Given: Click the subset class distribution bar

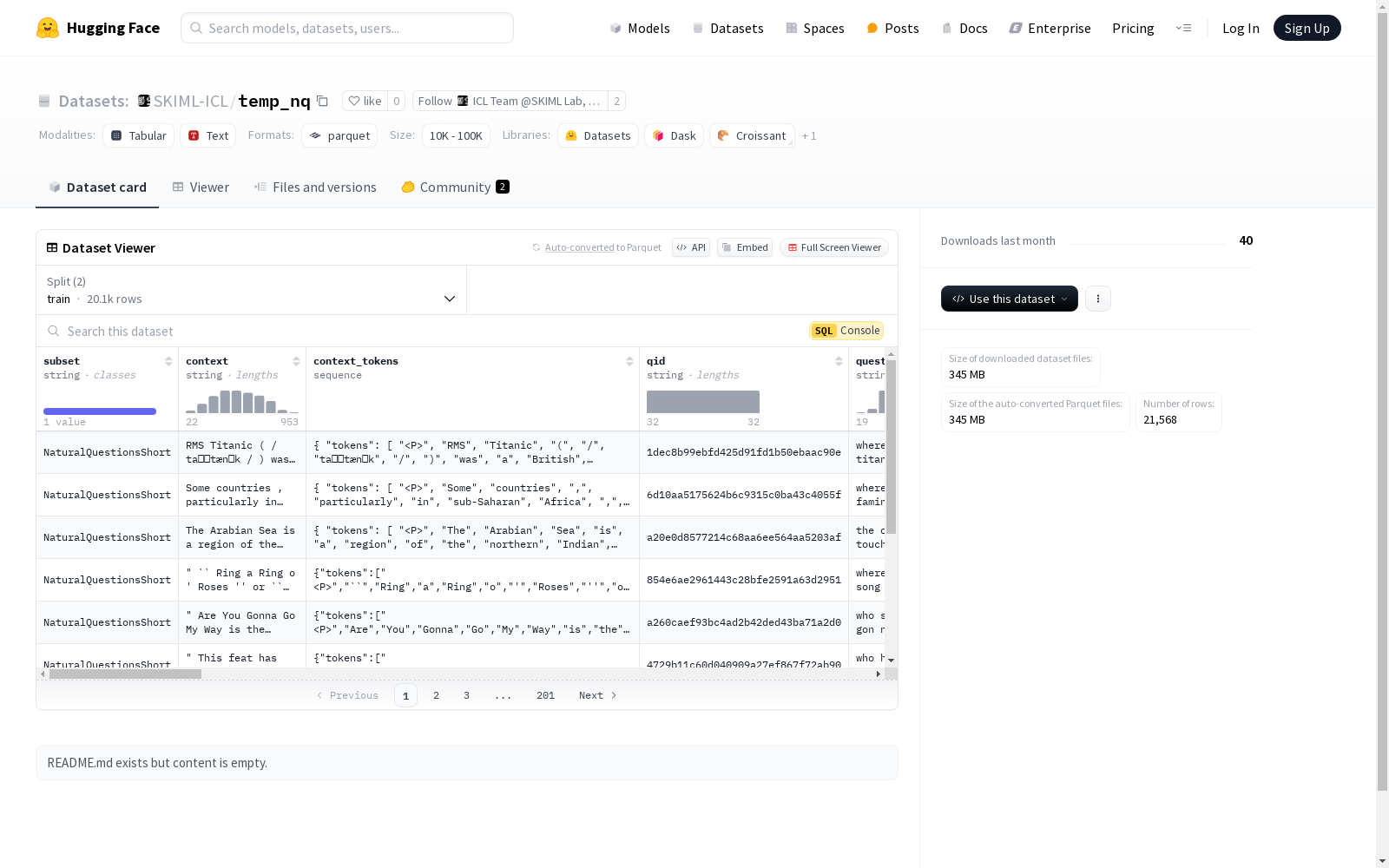Looking at the screenshot, I should (100, 411).
